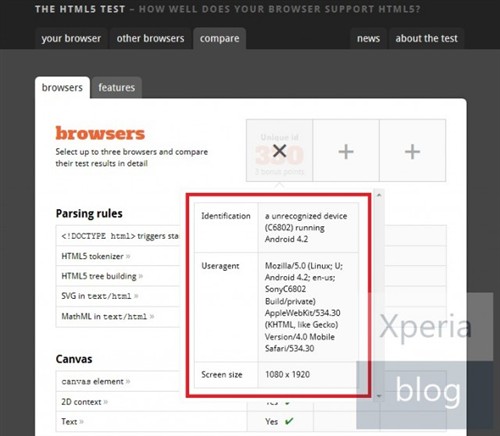Click the green checkmark in the Text row
Image resolution: width=500 pixels, height=436 pixels.
tap(289, 421)
